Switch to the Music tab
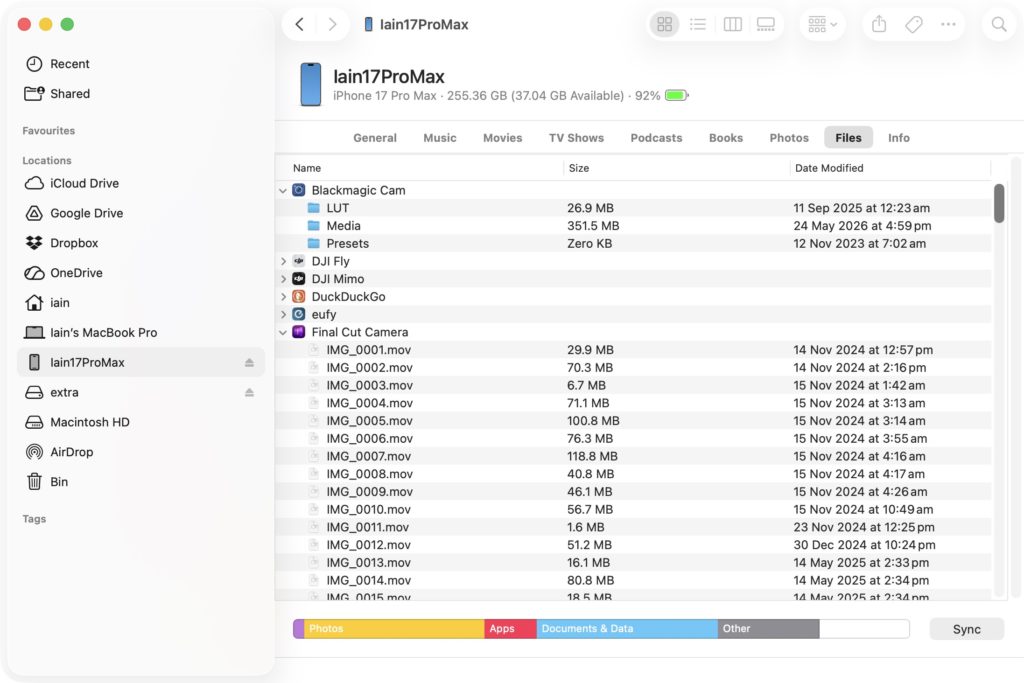Viewport: 1024px width, 683px height. [440, 138]
